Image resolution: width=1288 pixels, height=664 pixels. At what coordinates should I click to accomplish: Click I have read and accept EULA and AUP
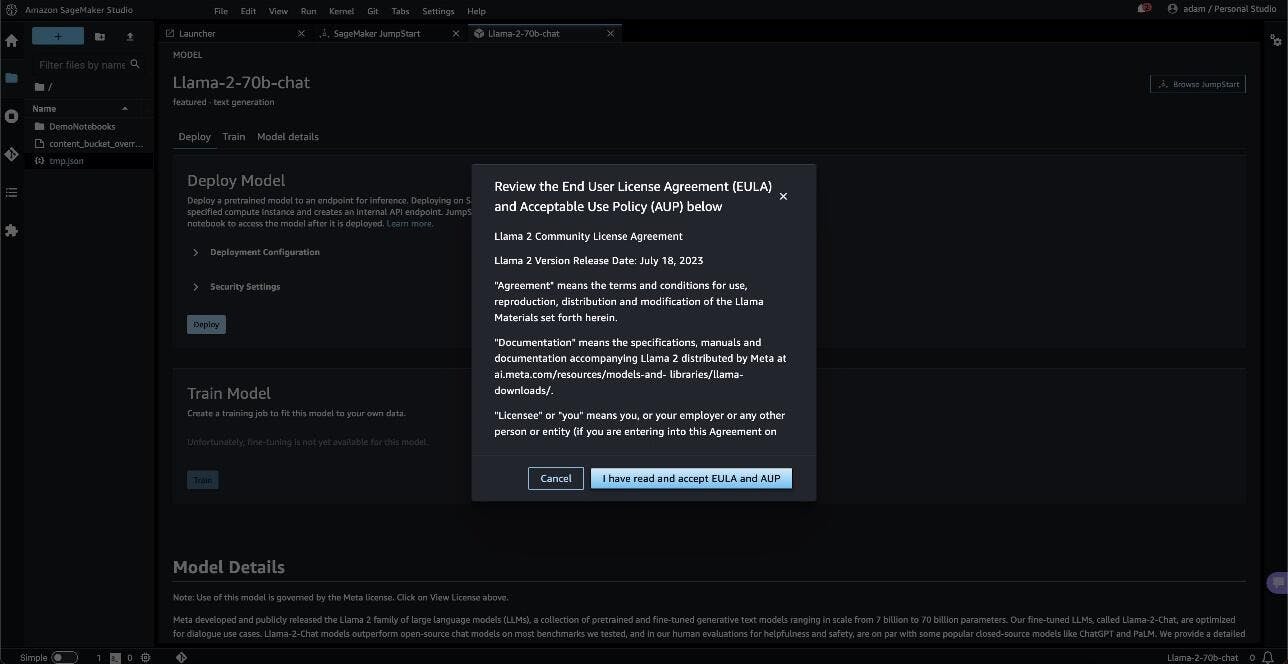(x=691, y=478)
